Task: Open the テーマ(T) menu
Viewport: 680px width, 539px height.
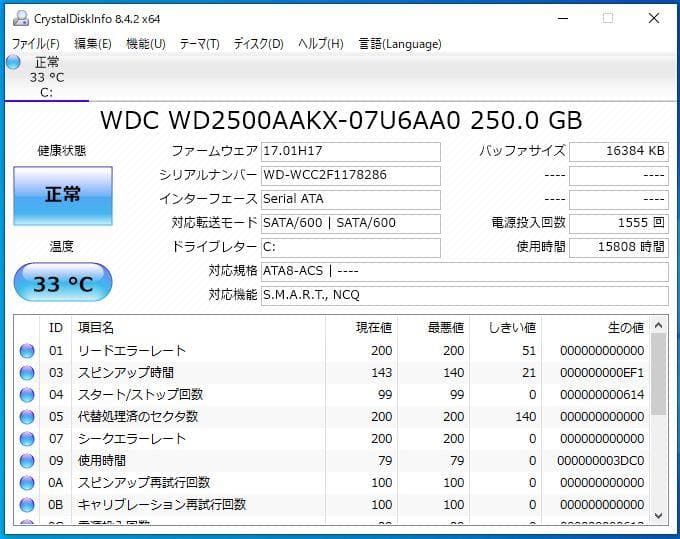Action: point(199,44)
